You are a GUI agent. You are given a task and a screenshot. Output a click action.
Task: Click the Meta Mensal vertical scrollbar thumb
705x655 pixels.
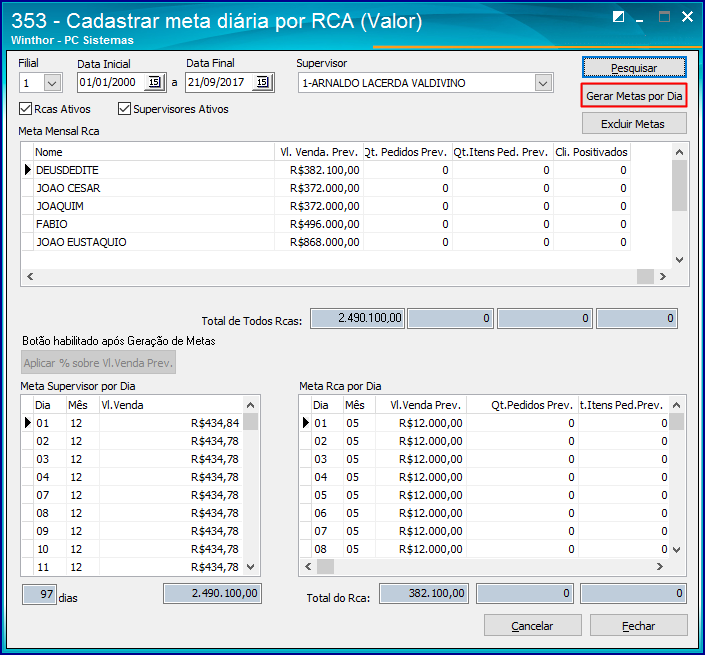click(679, 185)
